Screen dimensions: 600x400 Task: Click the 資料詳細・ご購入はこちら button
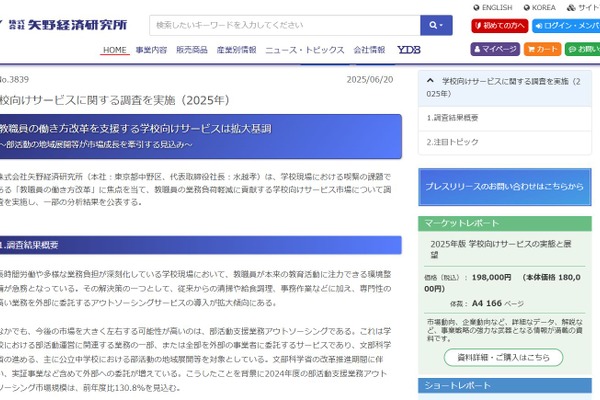coord(503,358)
